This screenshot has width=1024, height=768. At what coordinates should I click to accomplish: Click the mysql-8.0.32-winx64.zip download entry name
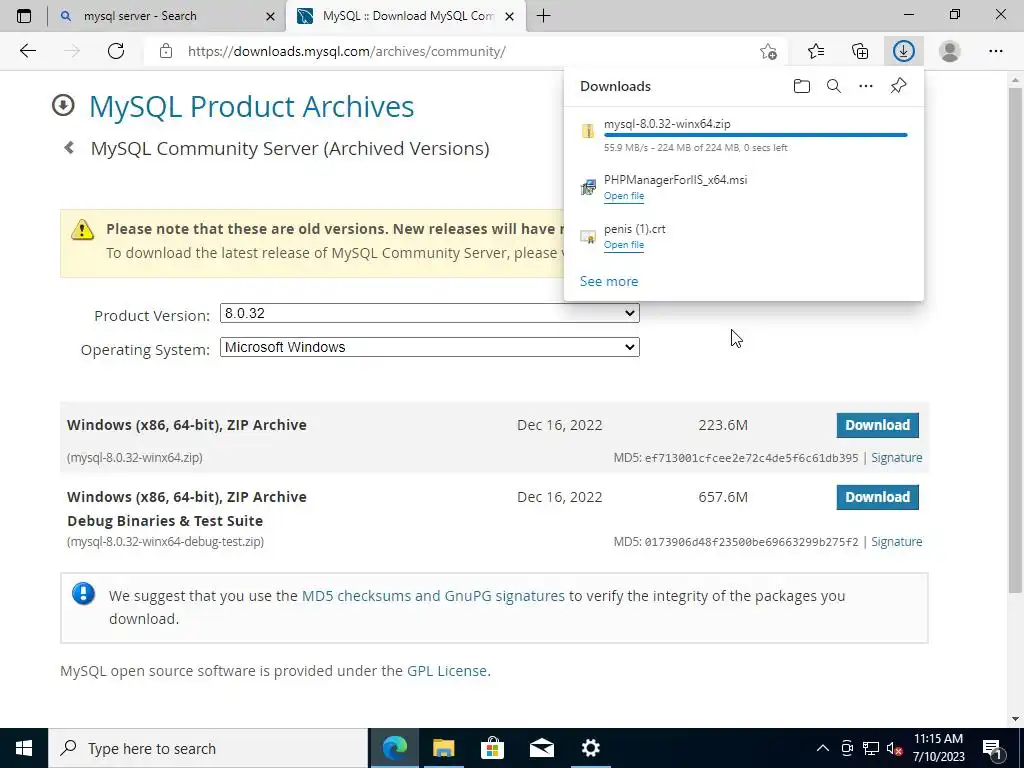667,123
